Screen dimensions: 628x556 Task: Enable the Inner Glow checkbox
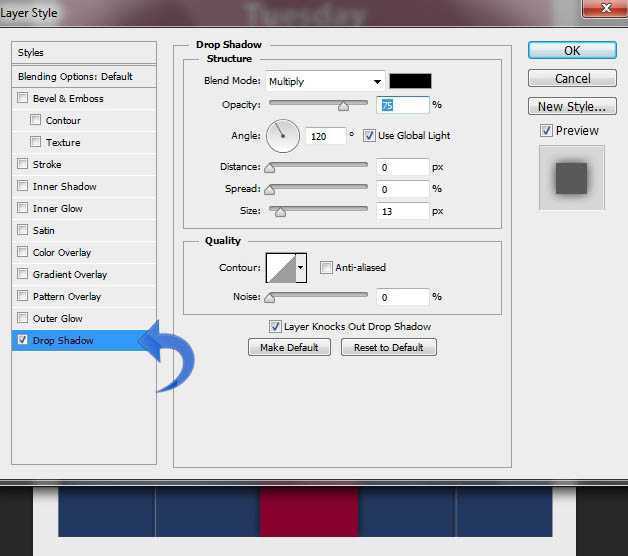coord(22,208)
